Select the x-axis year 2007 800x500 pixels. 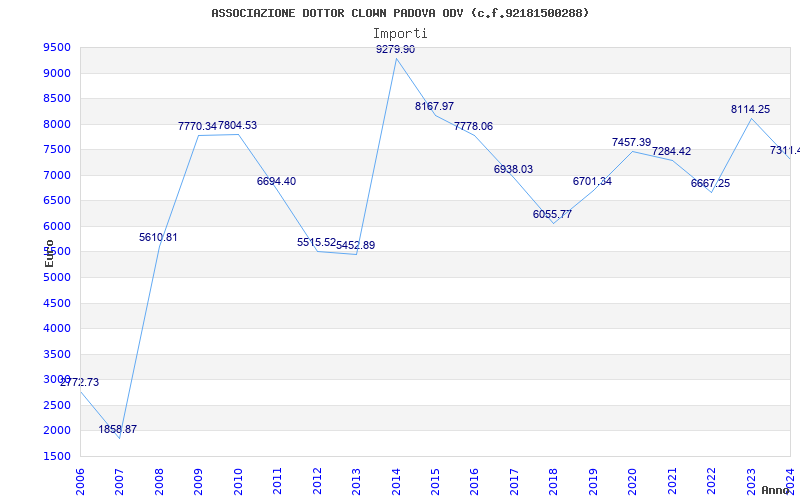tap(119, 481)
